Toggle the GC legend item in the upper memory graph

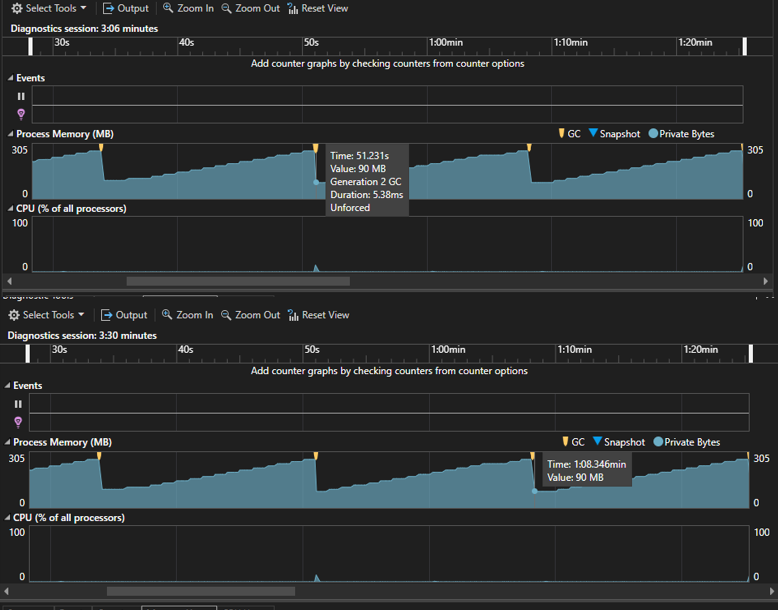pos(568,134)
